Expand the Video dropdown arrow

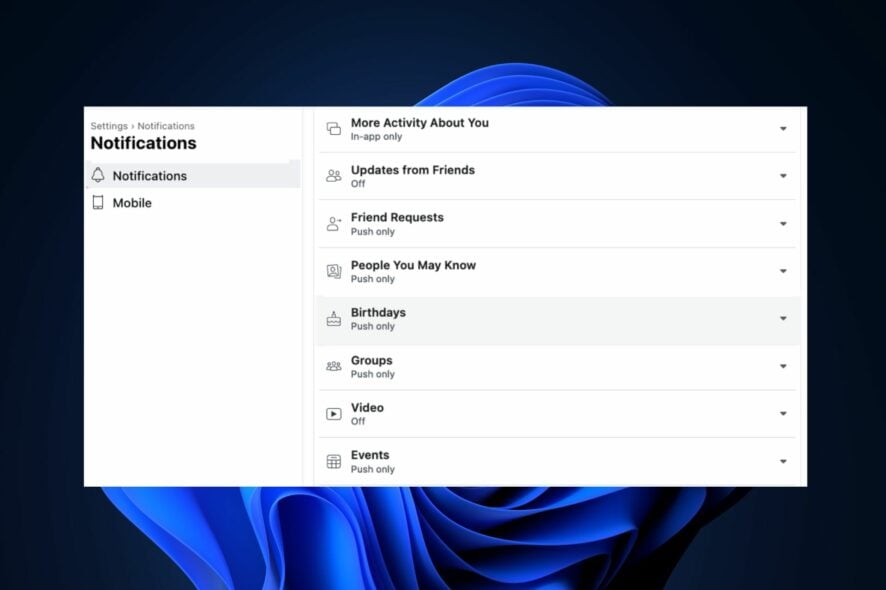(783, 414)
